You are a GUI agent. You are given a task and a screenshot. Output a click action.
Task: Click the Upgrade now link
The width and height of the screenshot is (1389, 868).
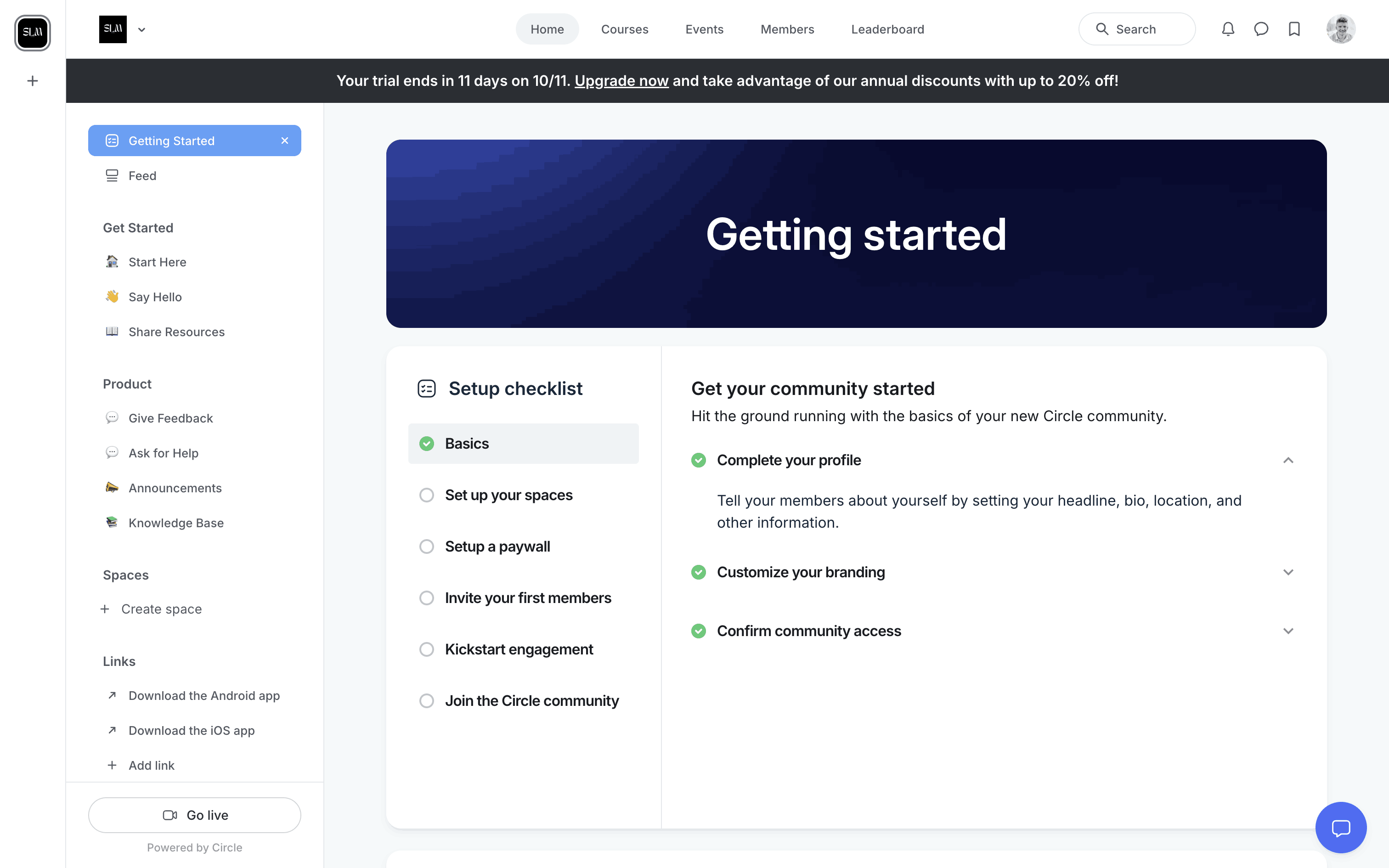[x=621, y=80]
